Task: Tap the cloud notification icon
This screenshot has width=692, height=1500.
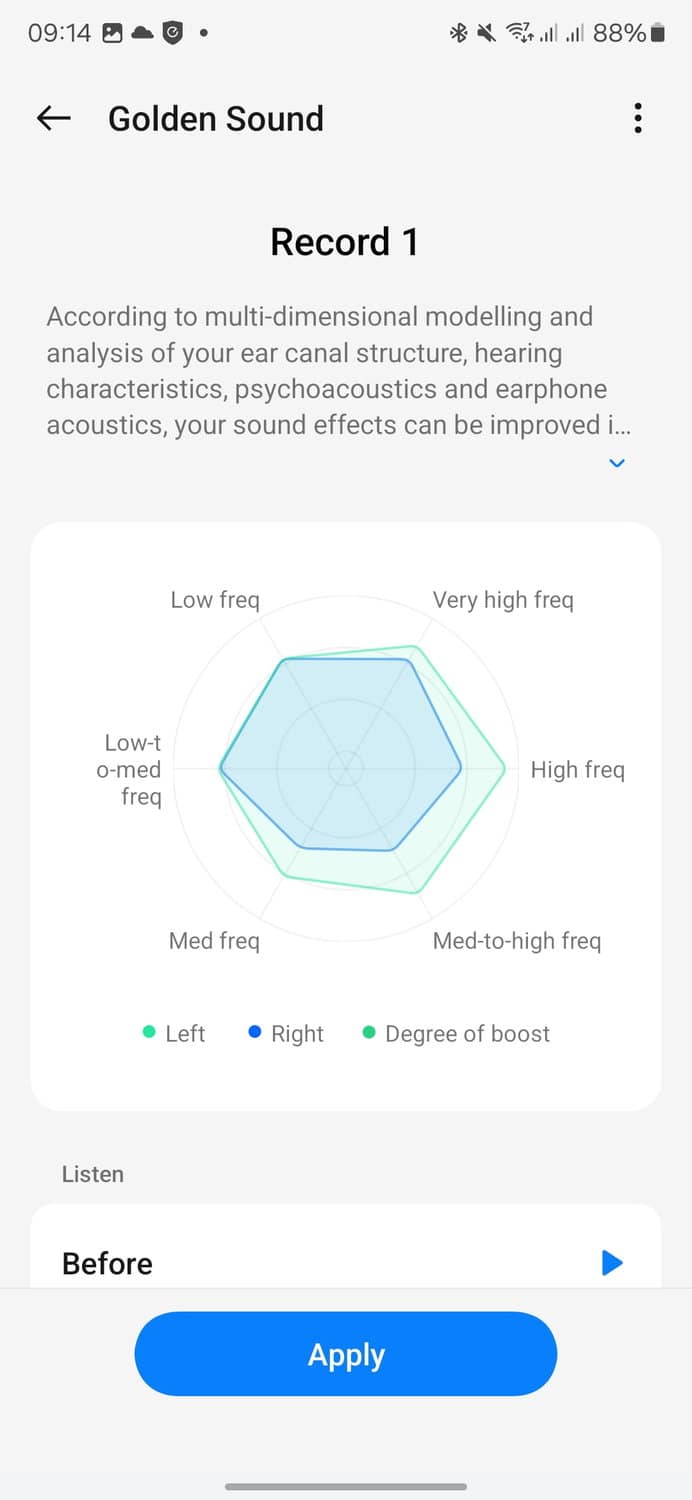Action: tap(143, 33)
